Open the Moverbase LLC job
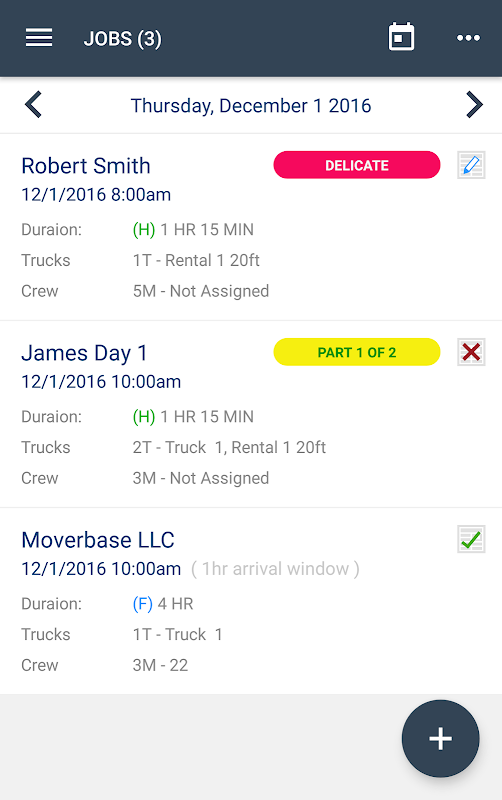 [x=98, y=540]
